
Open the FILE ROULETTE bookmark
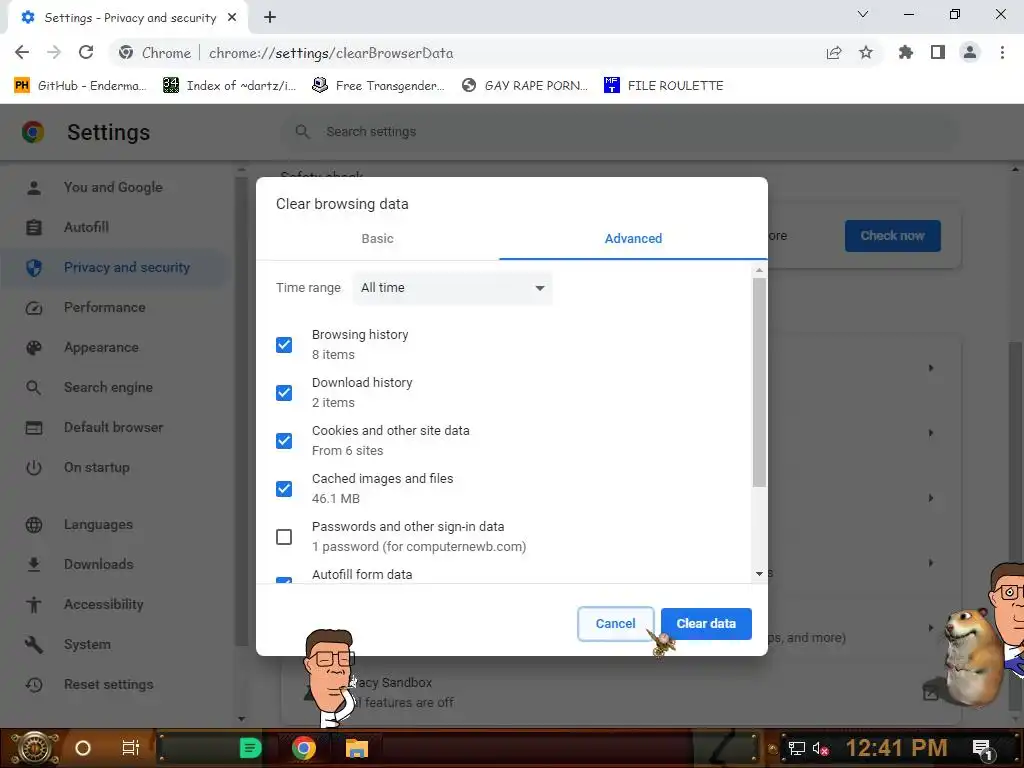664,86
